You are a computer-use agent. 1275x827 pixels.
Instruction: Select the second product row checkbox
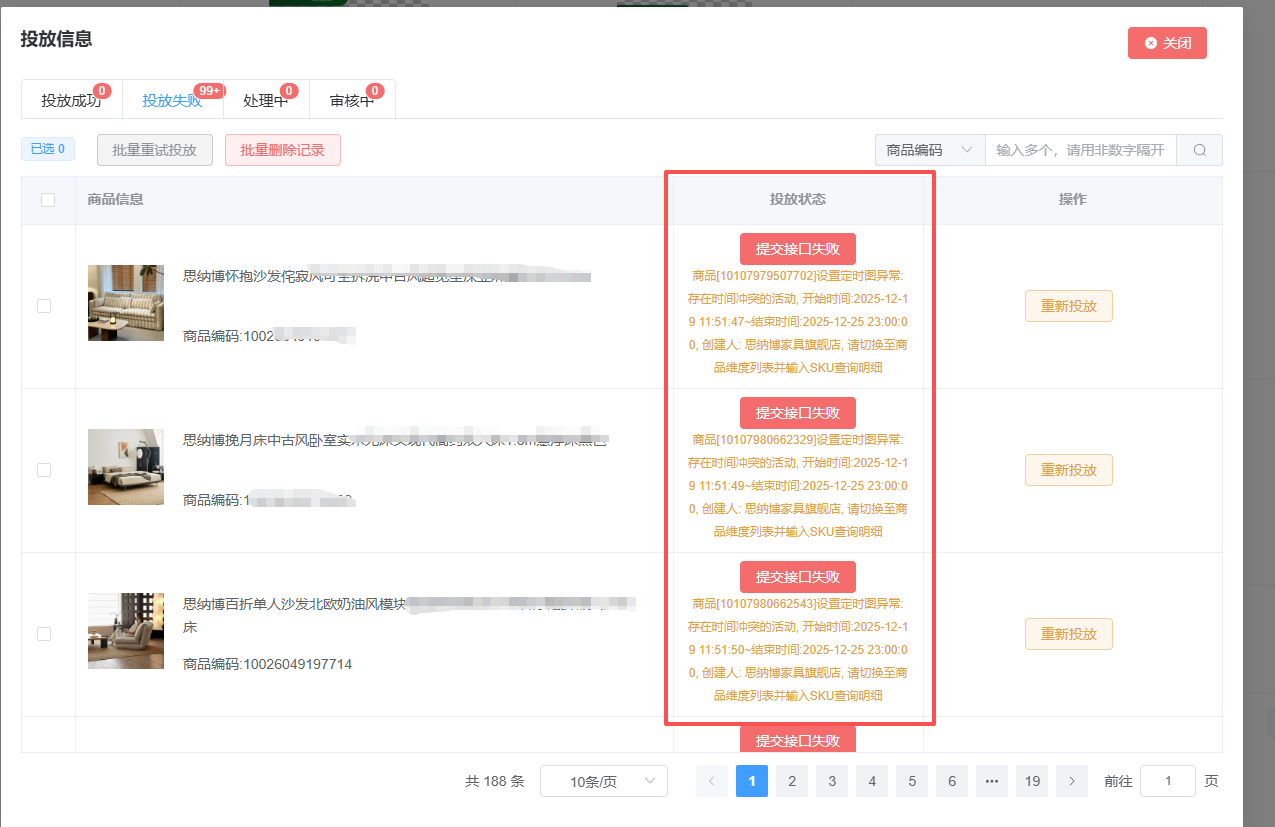tap(44, 470)
